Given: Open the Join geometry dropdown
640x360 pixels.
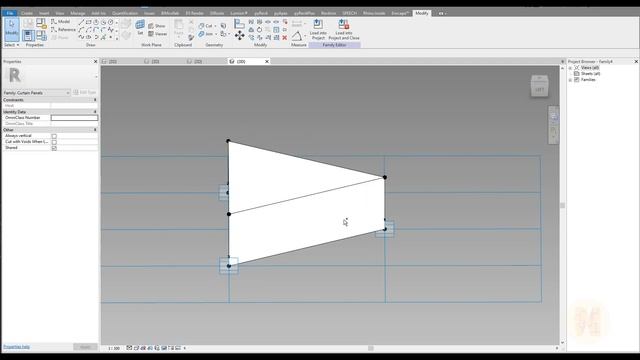Looking at the screenshot, I should [207, 34].
